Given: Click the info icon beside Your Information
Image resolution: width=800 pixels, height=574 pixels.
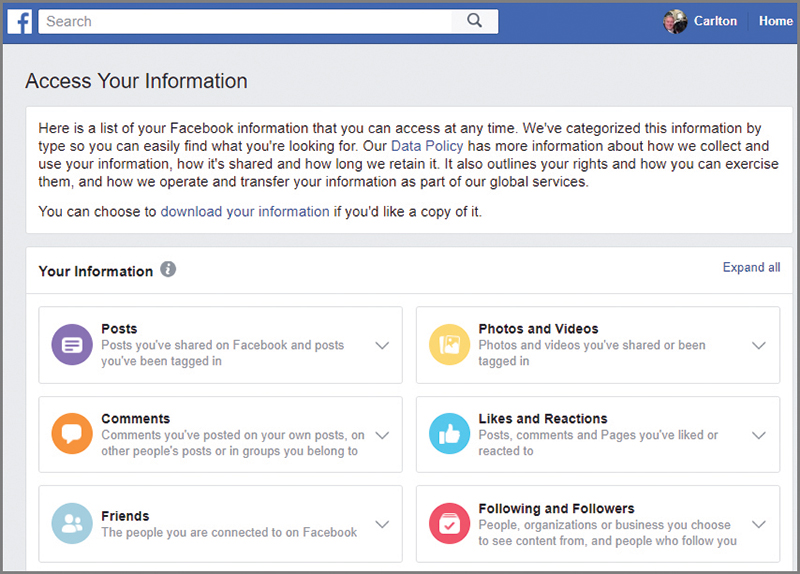Looking at the screenshot, I should (168, 270).
